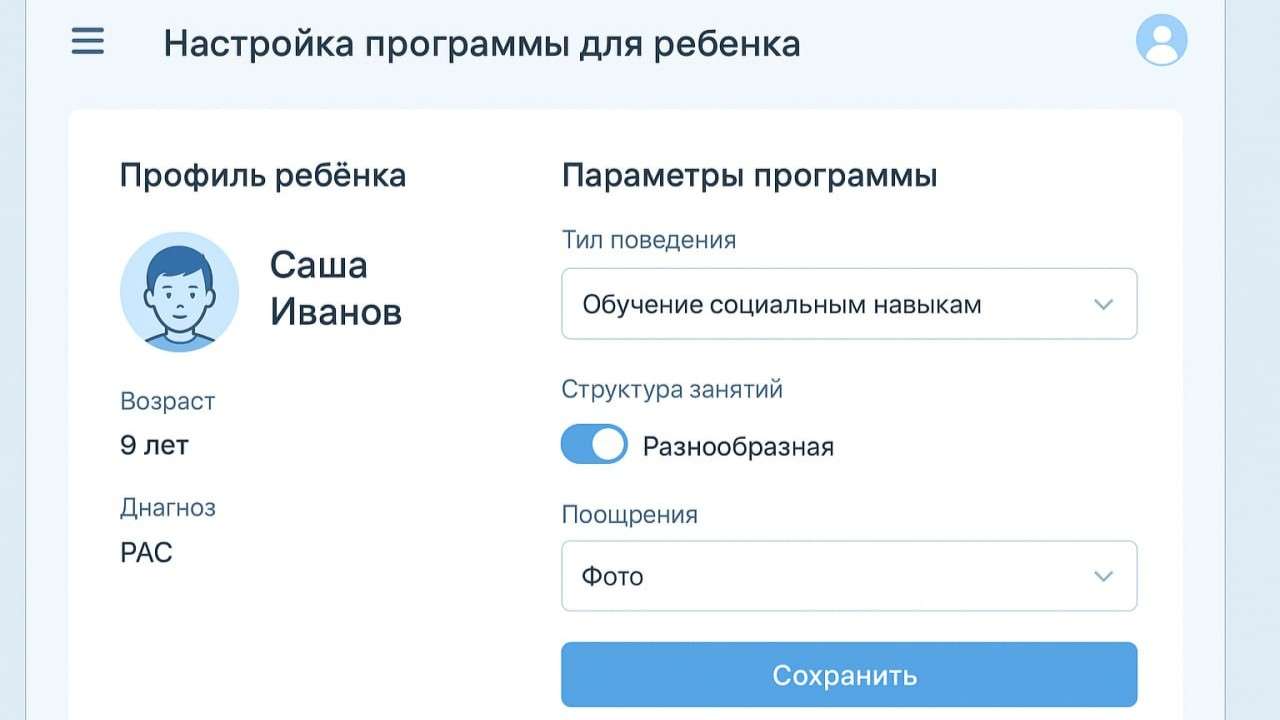Toggle the Структура занятий switch
The height and width of the screenshot is (720, 1280).
click(x=594, y=445)
